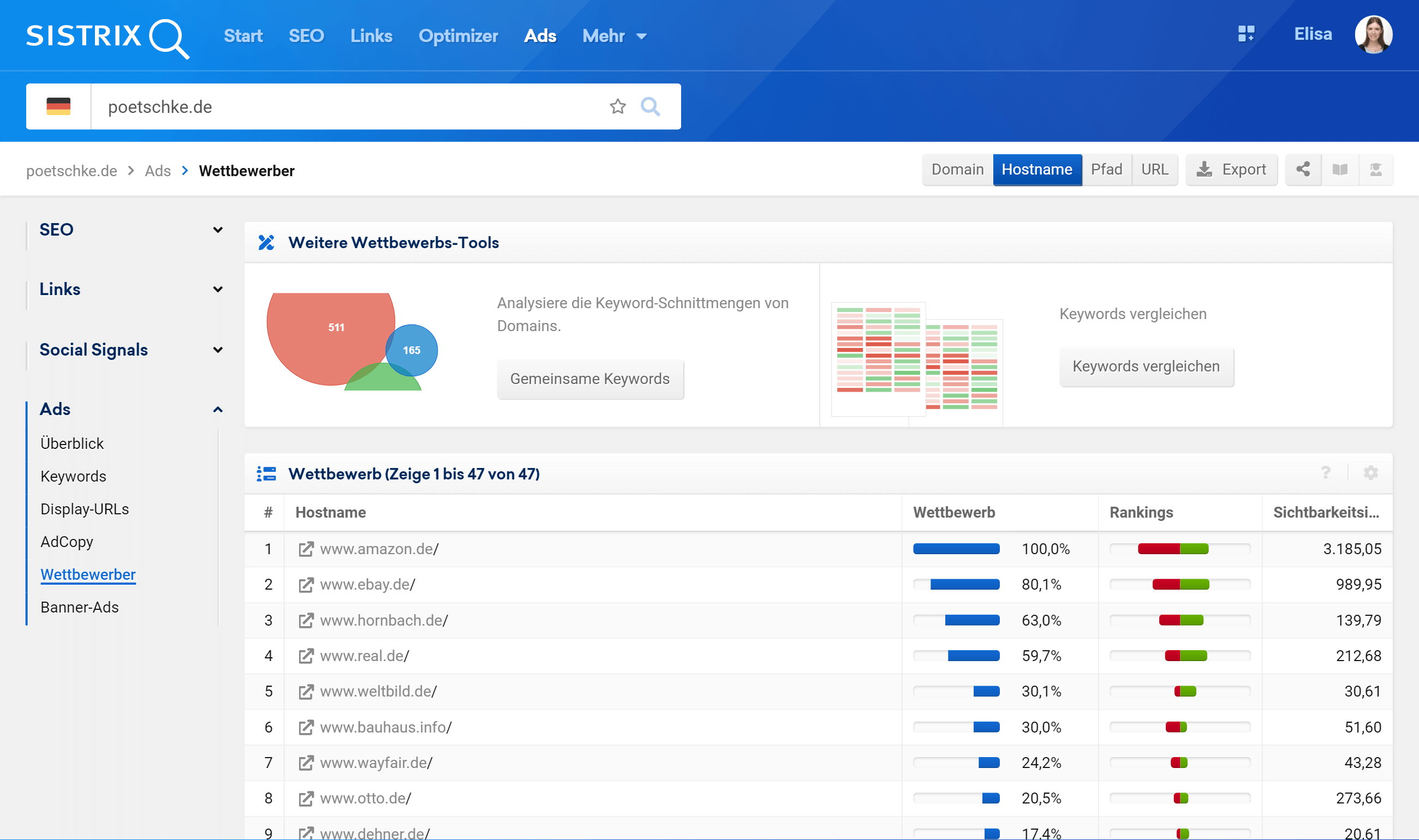Open external link icon for www.amazon.de
The height and width of the screenshot is (840, 1419).
(306, 549)
